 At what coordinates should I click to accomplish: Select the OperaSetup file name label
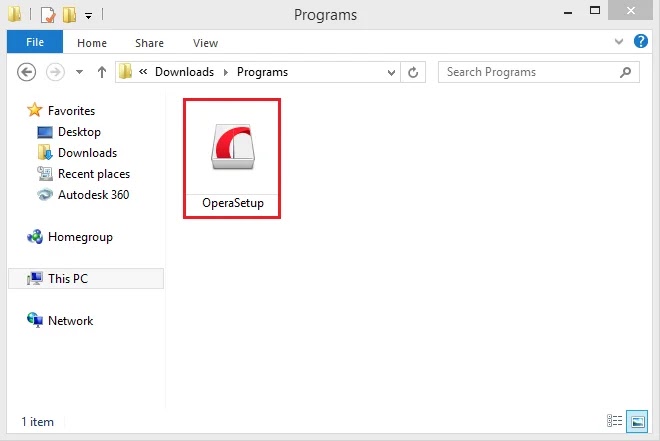pos(233,203)
